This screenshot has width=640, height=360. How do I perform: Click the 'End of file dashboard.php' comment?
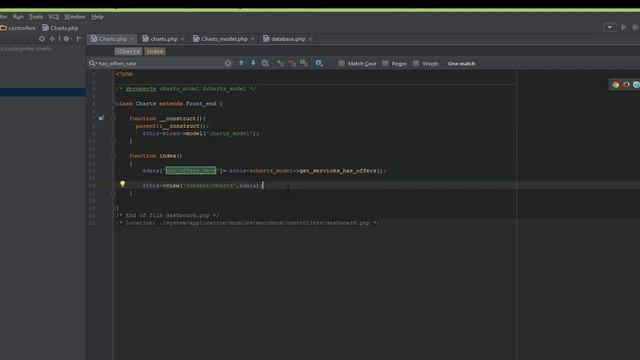pyautogui.click(x=167, y=215)
